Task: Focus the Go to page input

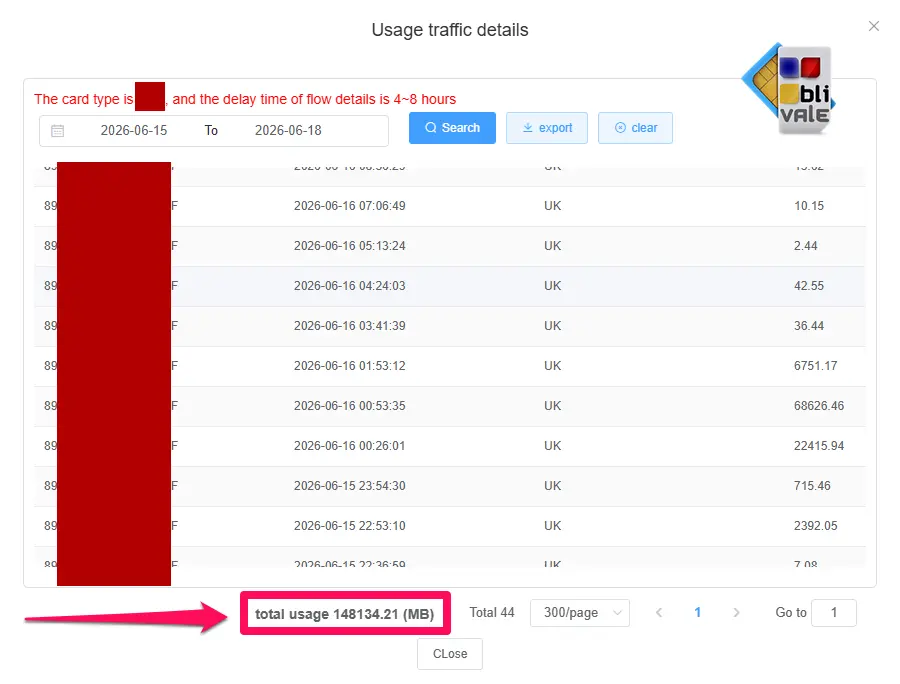Action: (834, 613)
